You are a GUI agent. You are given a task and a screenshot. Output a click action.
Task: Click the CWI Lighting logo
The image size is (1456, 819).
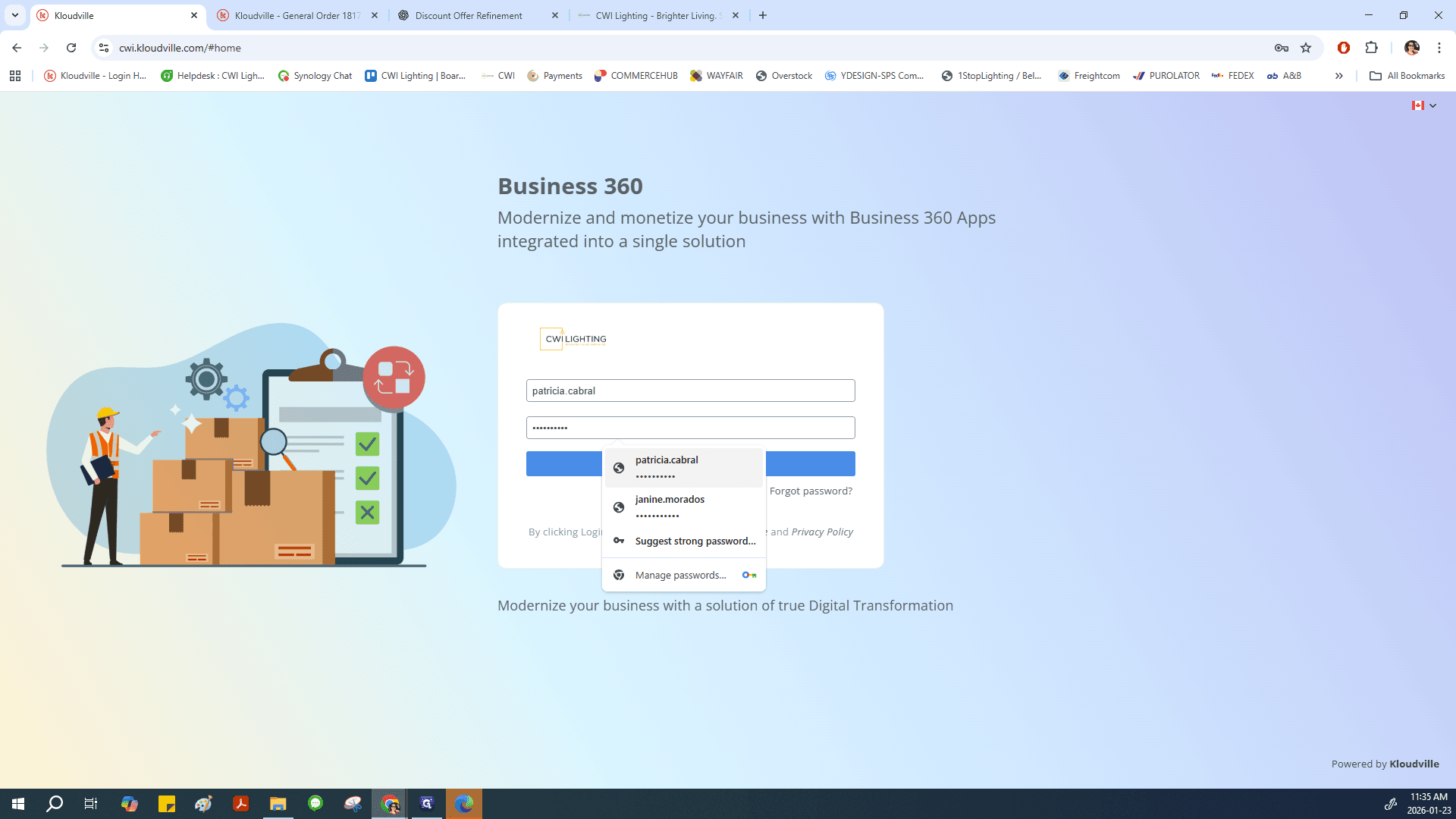(x=573, y=339)
